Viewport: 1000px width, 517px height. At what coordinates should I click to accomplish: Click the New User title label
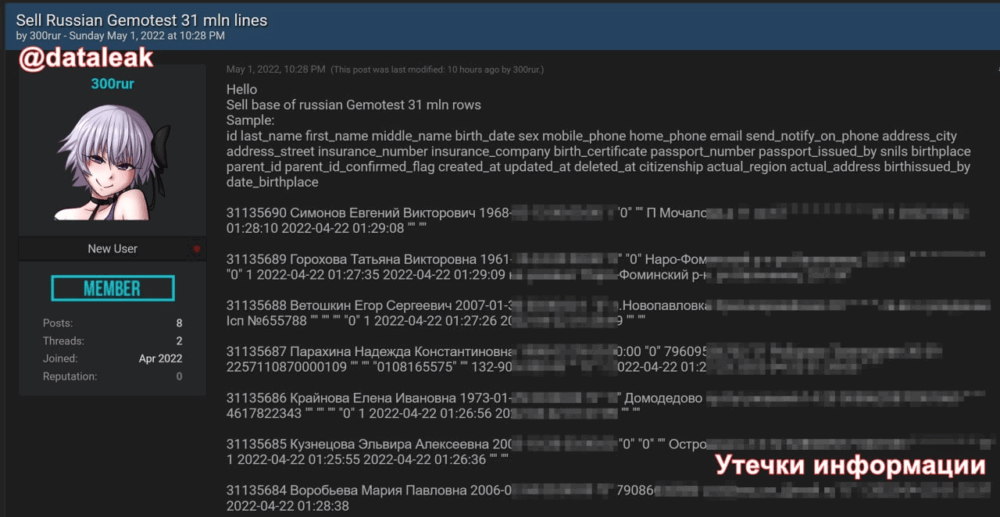coord(113,249)
